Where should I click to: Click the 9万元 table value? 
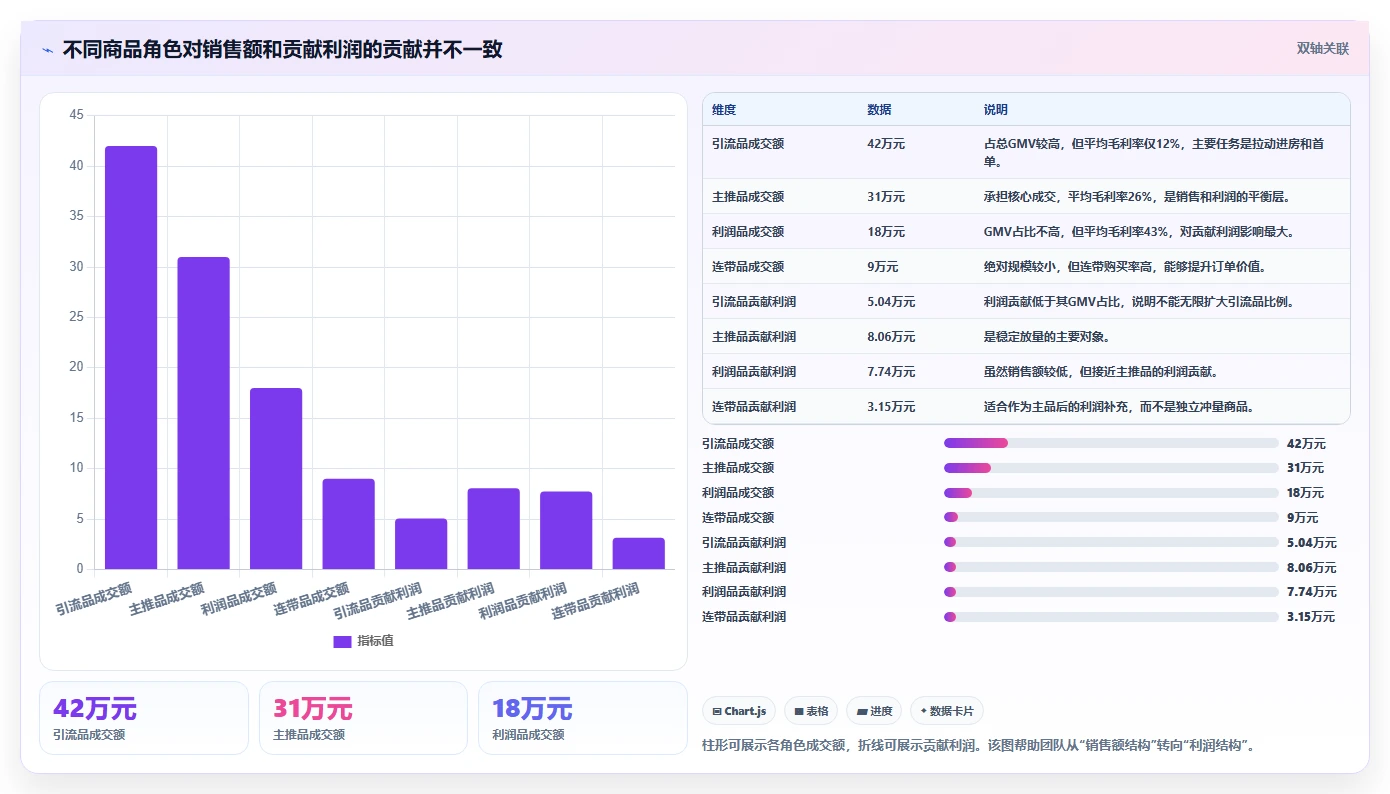(883, 267)
